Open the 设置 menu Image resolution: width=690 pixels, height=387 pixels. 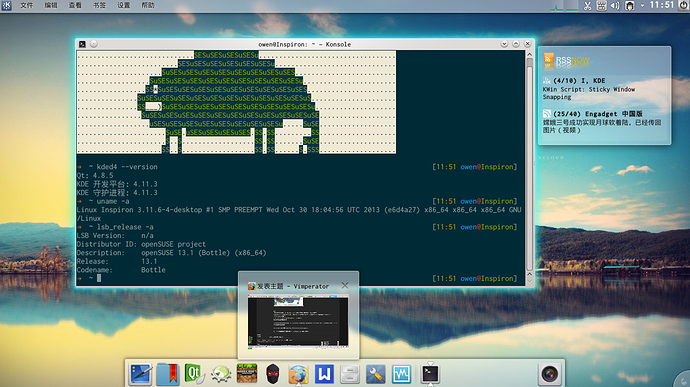click(x=123, y=5)
